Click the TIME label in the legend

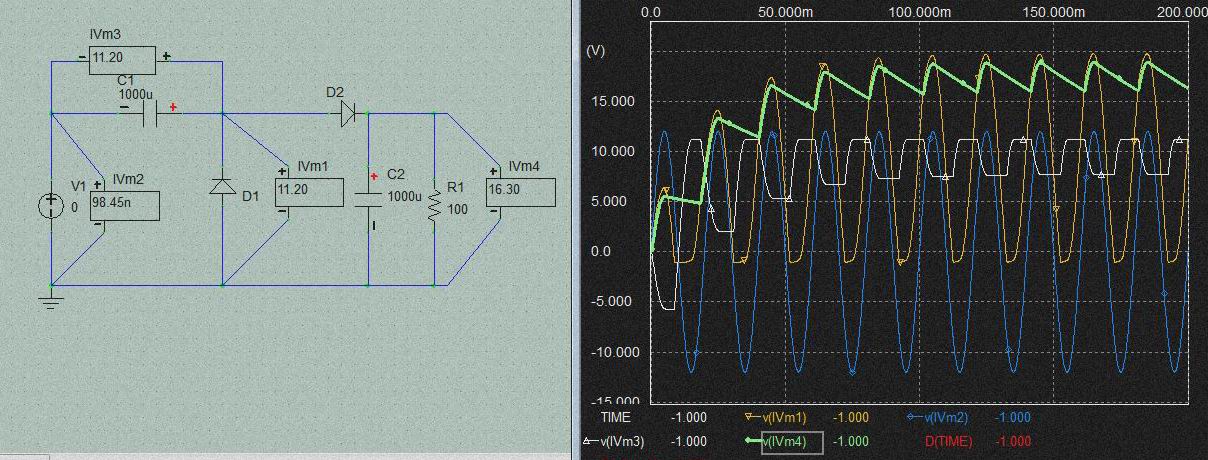616,417
